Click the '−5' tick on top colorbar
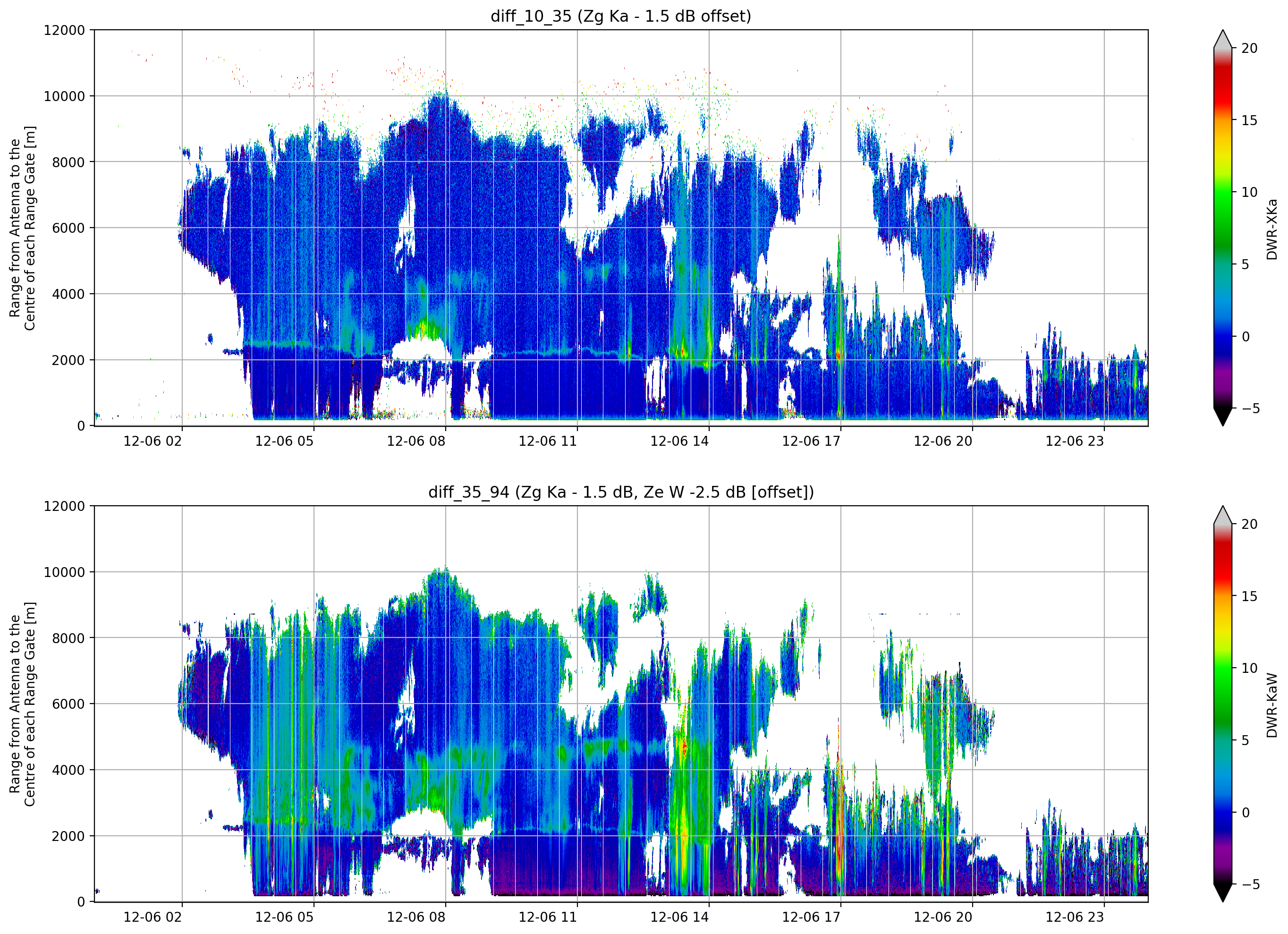Viewport: 1288px width, 934px height. [x=1251, y=408]
